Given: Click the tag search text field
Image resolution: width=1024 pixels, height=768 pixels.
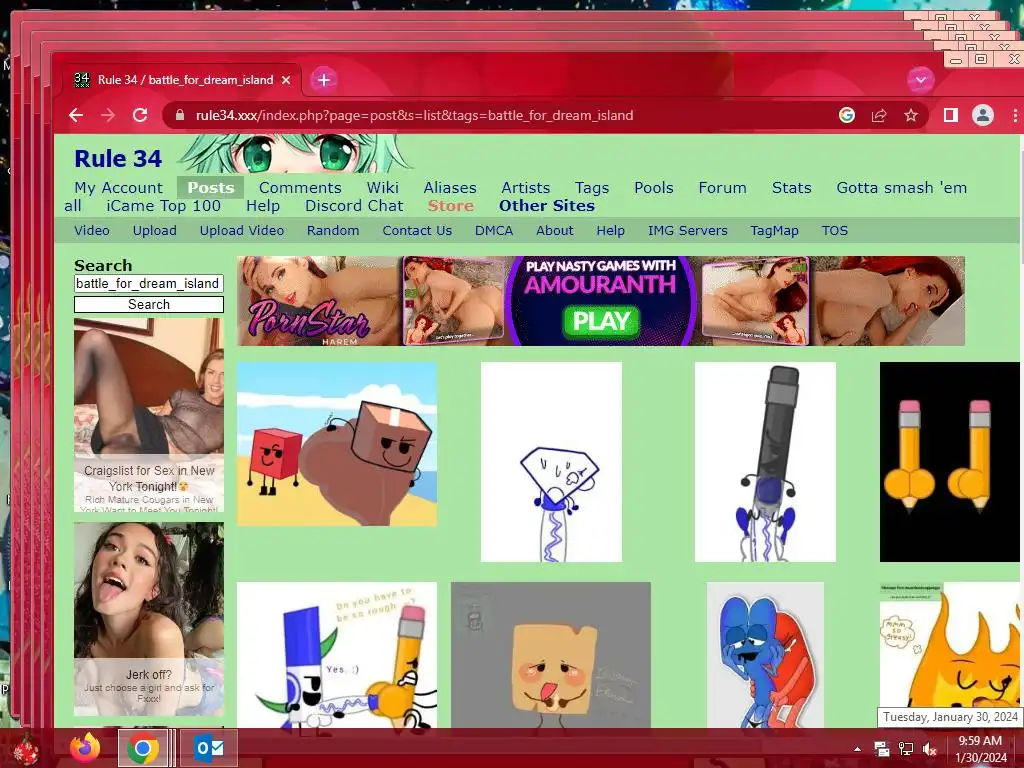Looking at the screenshot, I should (x=149, y=283).
